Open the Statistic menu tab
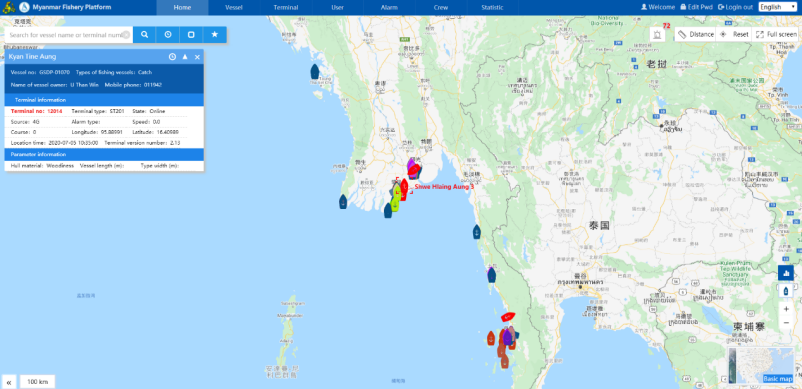Image resolution: width=802 pixels, height=389 pixels. (x=492, y=7)
